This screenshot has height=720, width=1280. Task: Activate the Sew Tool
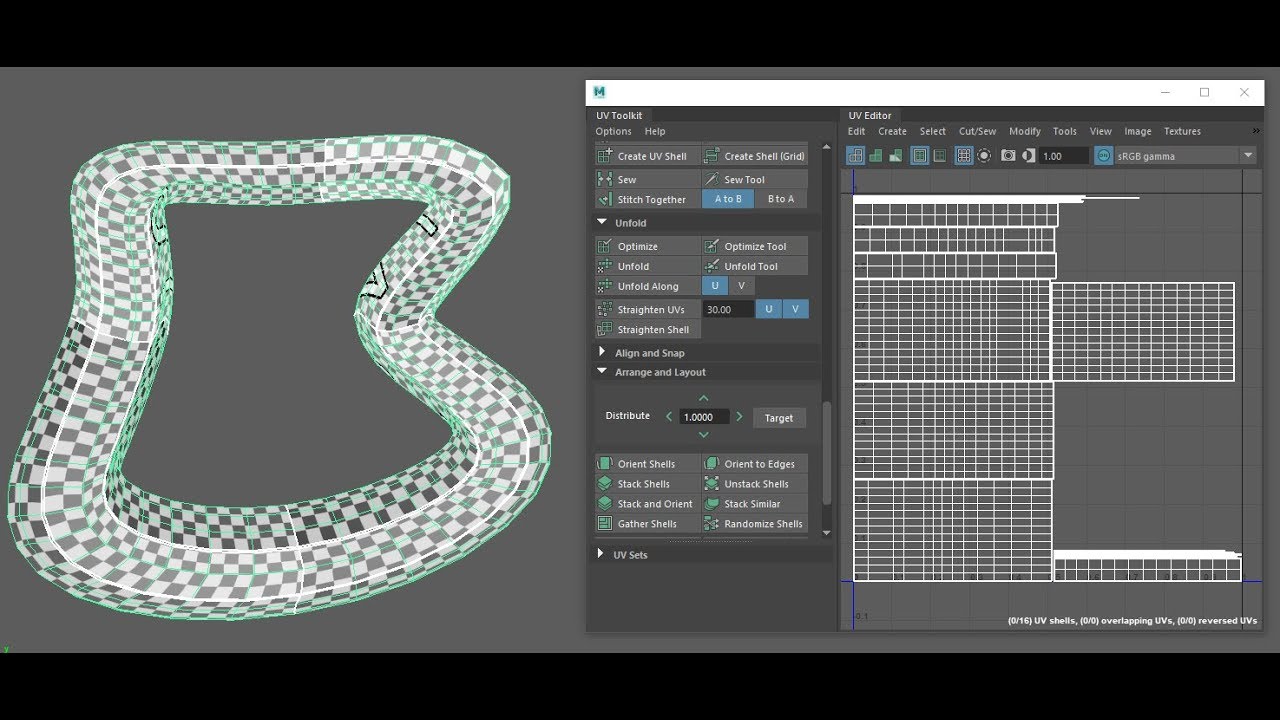point(755,179)
